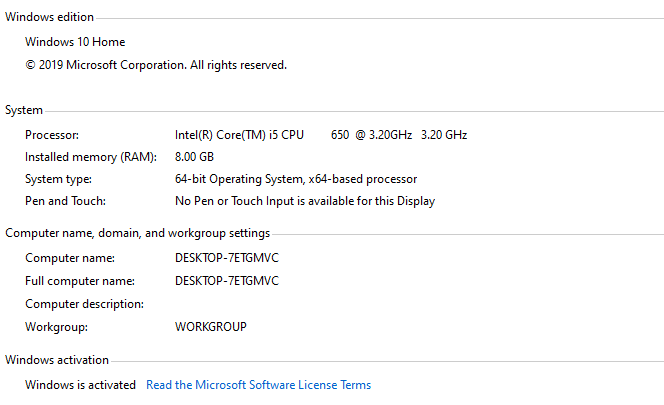Select the 'Intel(R) Core(TM) i5 CPU' processor value
The height and width of the screenshot is (405, 664).
click(x=321, y=135)
